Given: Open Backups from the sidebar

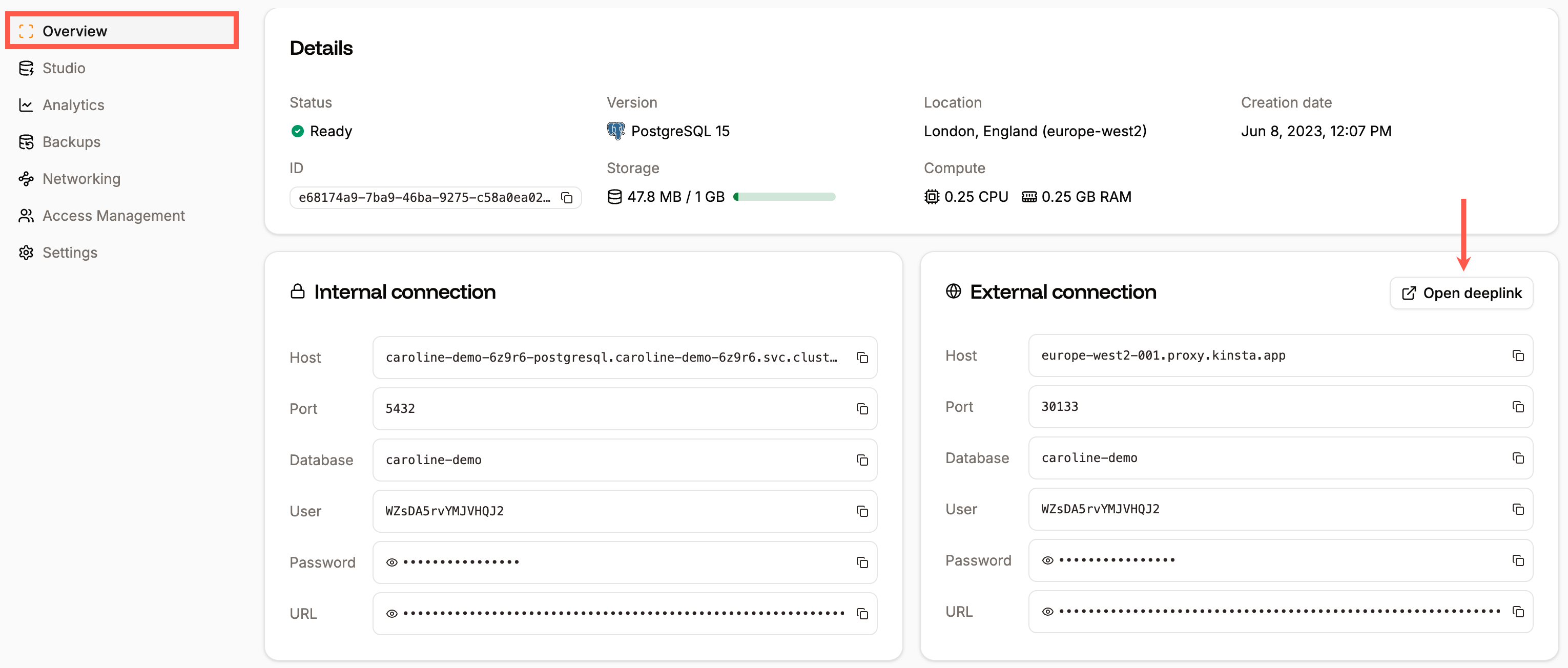Looking at the screenshot, I should pyautogui.click(x=71, y=142).
